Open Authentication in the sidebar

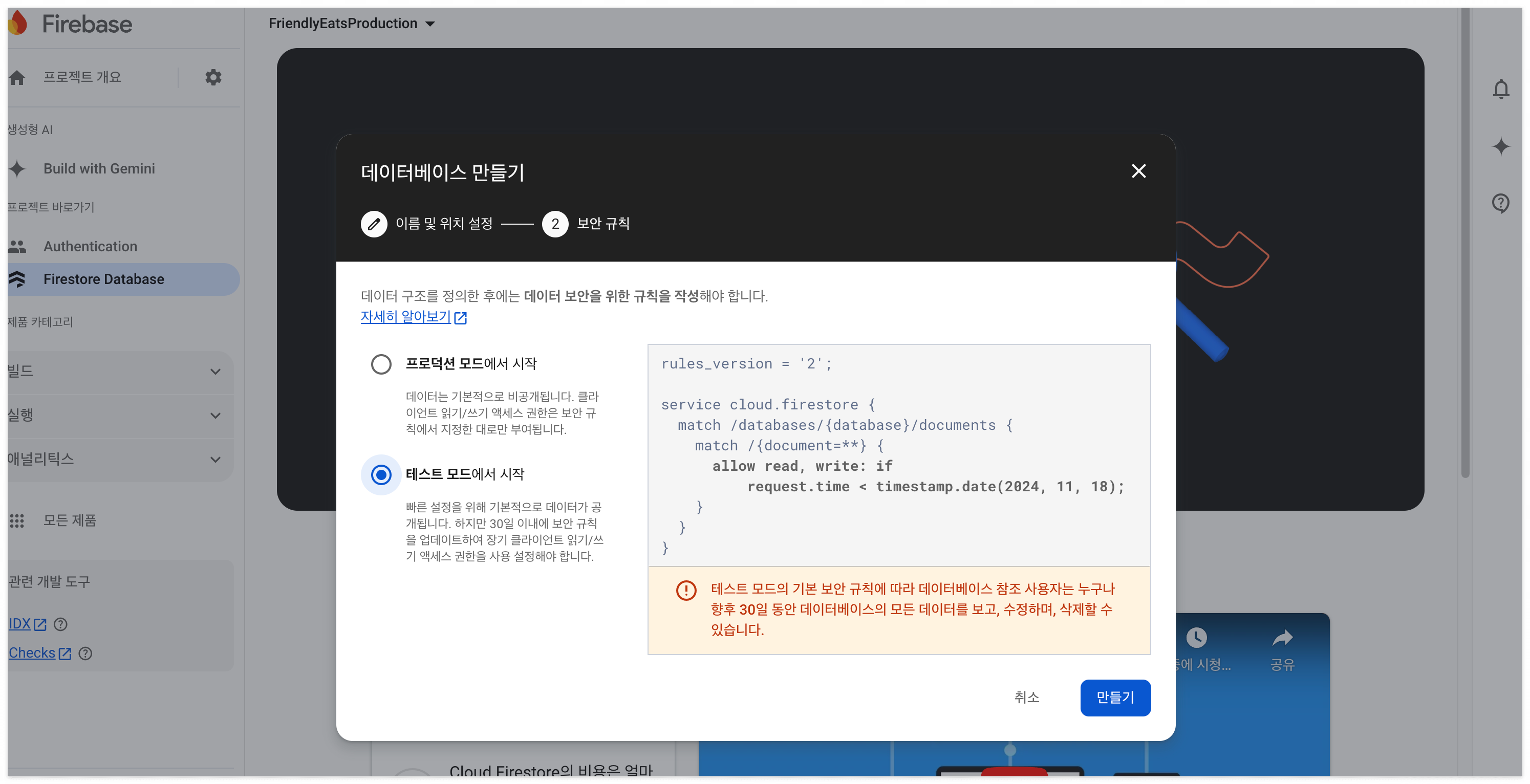[90, 247]
